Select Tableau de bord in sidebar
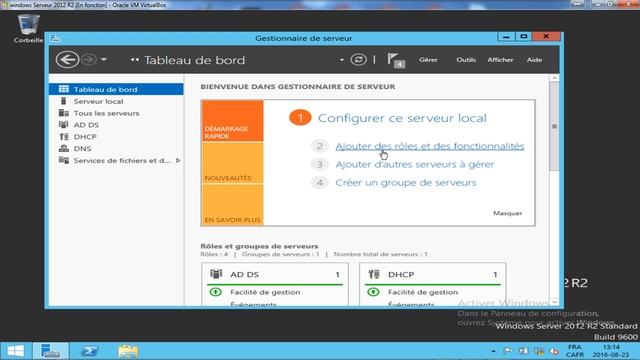640x360 pixels. [x=116, y=89]
